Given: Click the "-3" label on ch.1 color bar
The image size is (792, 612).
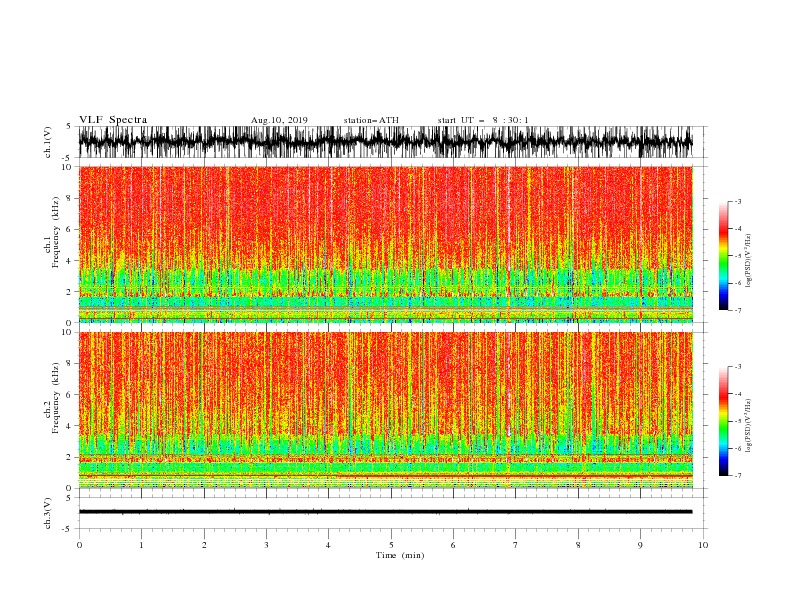Looking at the screenshot, I should click(737, 201).
